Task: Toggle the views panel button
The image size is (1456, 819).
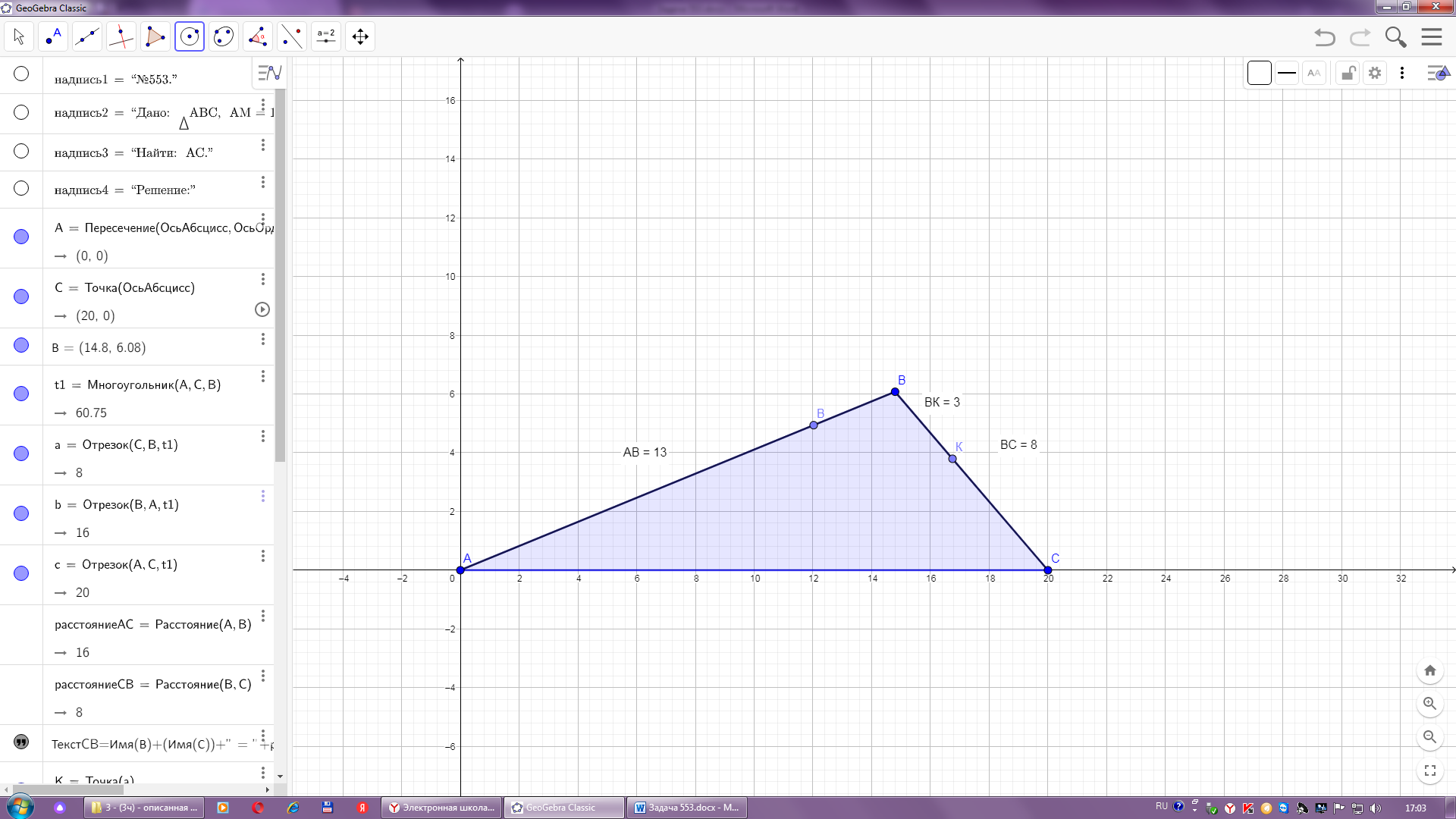Action: (1439, 73)
